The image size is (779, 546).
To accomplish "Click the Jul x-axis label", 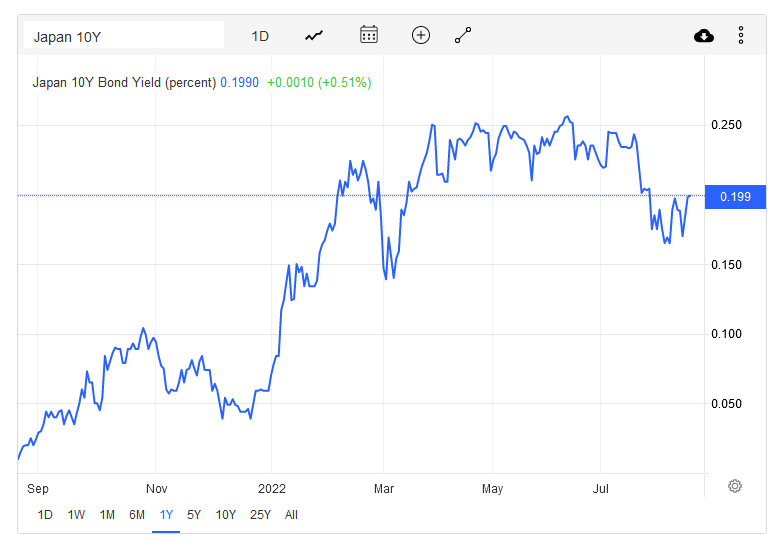I will (601, 489).
